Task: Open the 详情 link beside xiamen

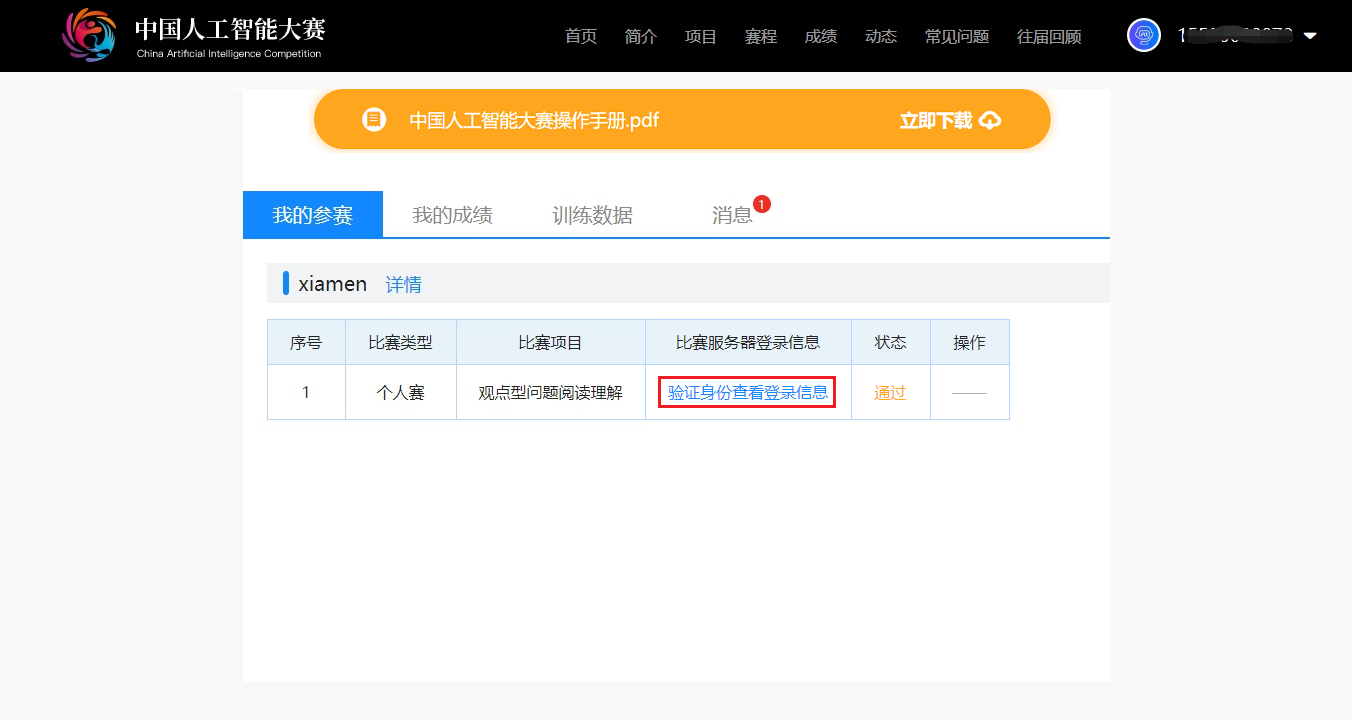Action: (x=404, y=284)
